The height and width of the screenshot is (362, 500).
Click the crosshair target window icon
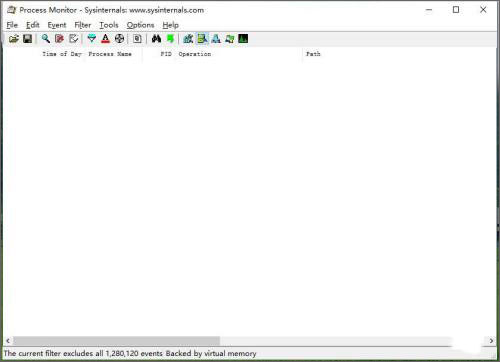tap(119, 39)
